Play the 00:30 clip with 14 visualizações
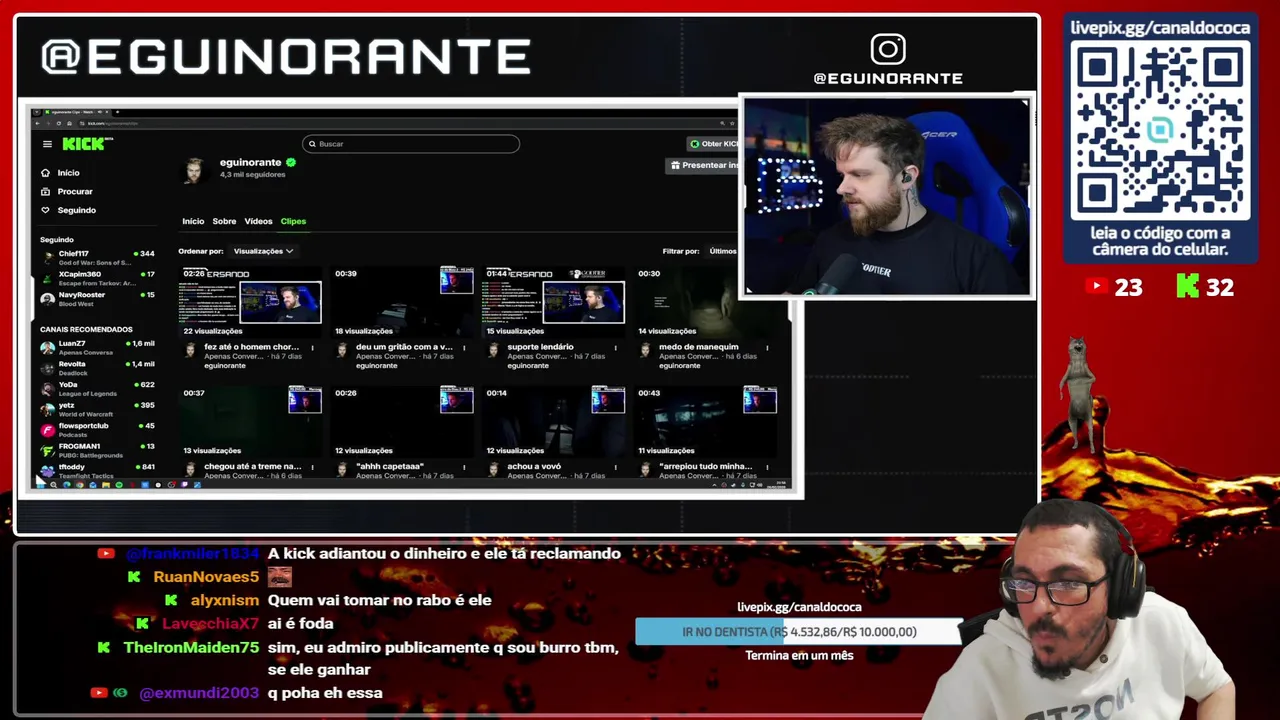Screen dimensions: 1280x720 [706, 300]
